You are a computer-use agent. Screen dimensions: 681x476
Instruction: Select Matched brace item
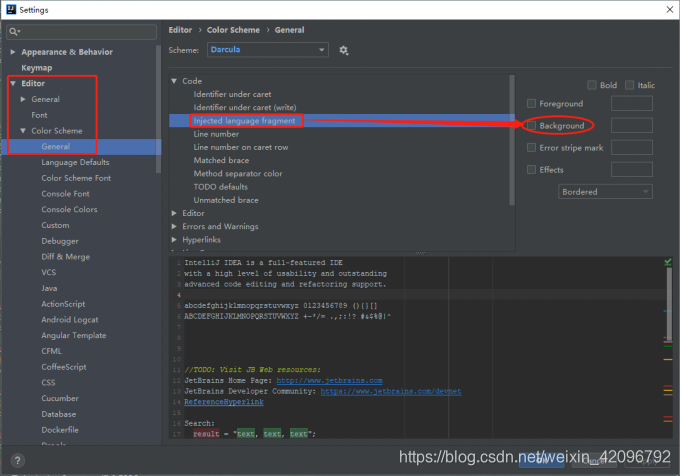pos(221,160)
